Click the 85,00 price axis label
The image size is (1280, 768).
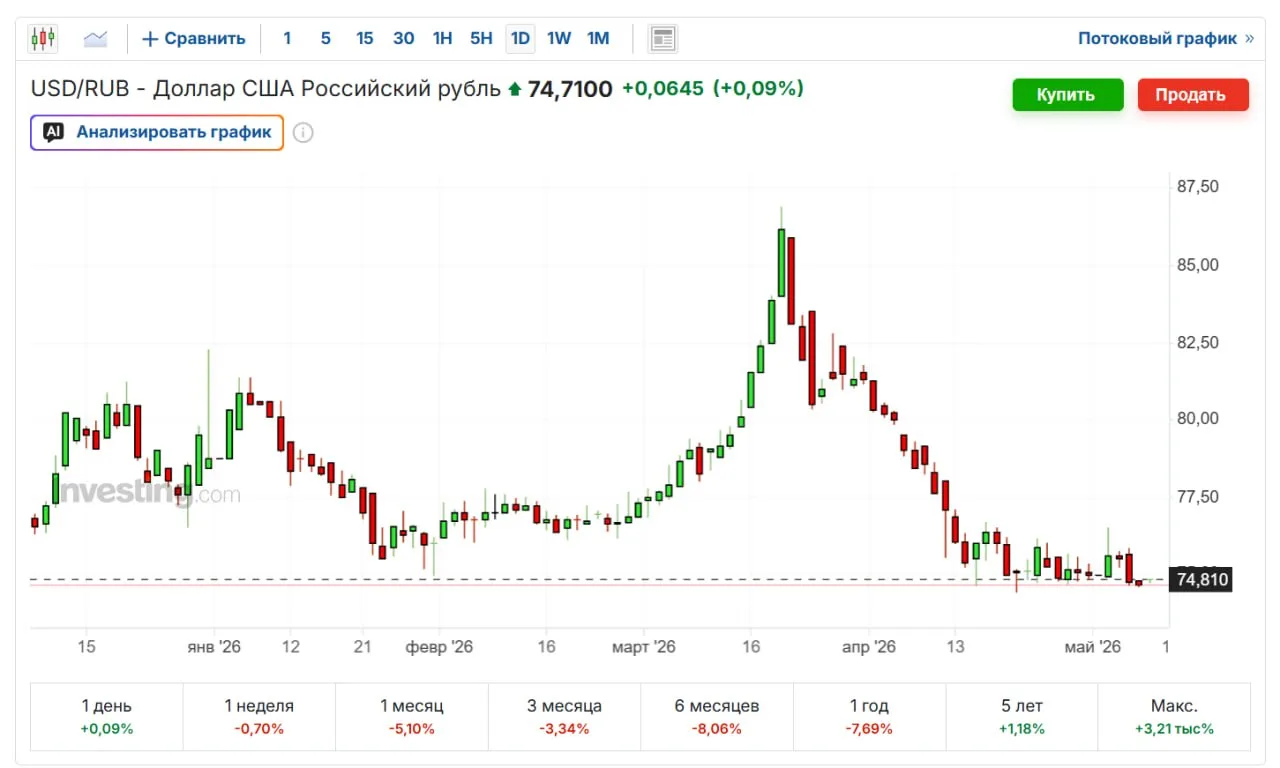(x=1198, y=265)
